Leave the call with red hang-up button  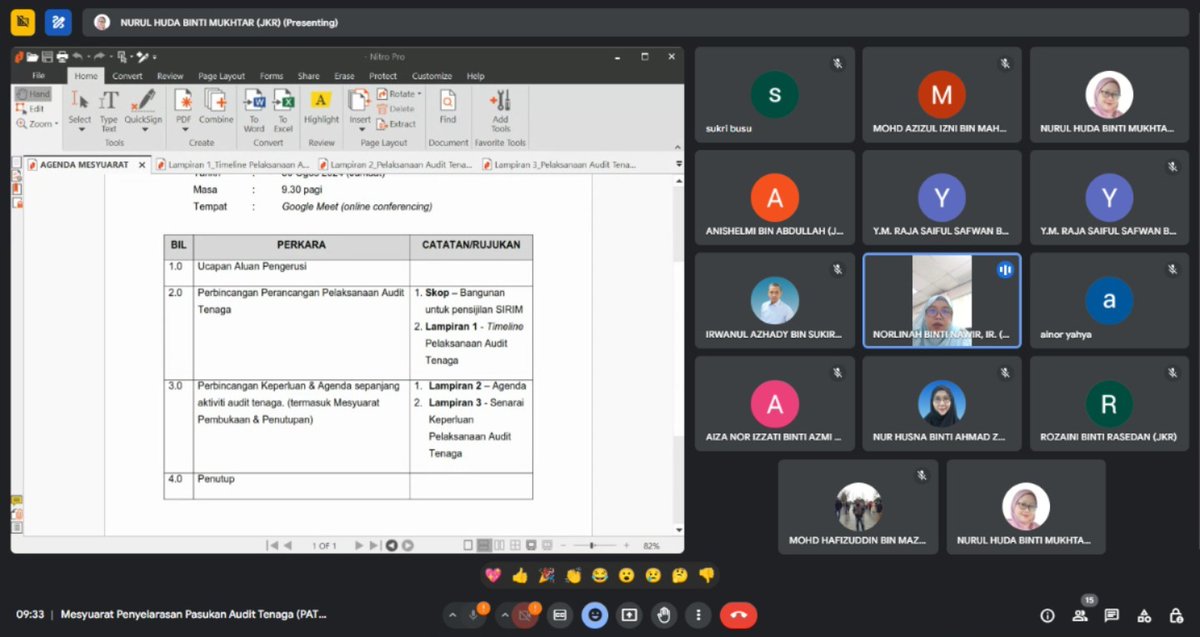[x=738, y=615]
